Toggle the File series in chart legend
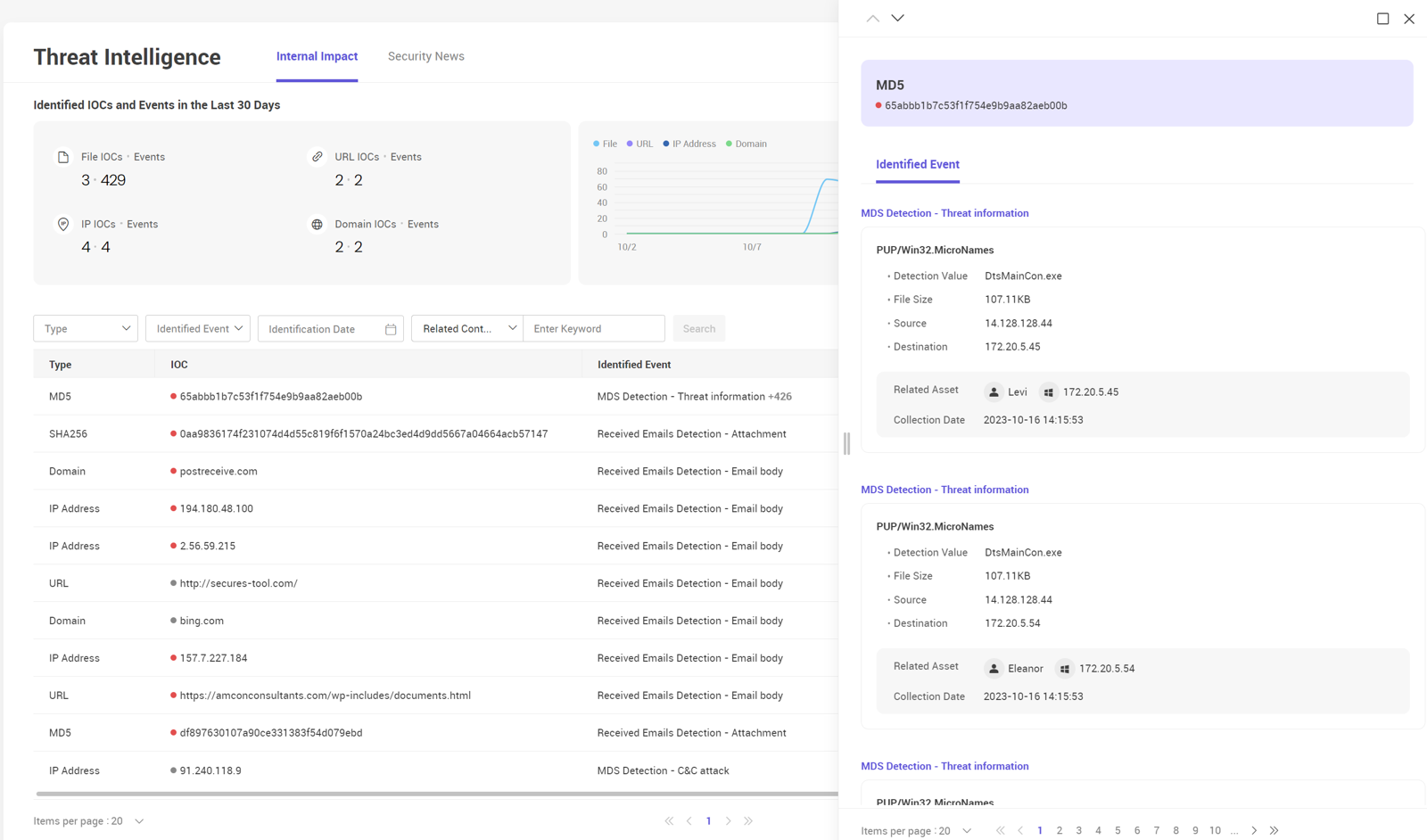The width and height of the screenshot is (1427, 840). (x=606, y=144)
